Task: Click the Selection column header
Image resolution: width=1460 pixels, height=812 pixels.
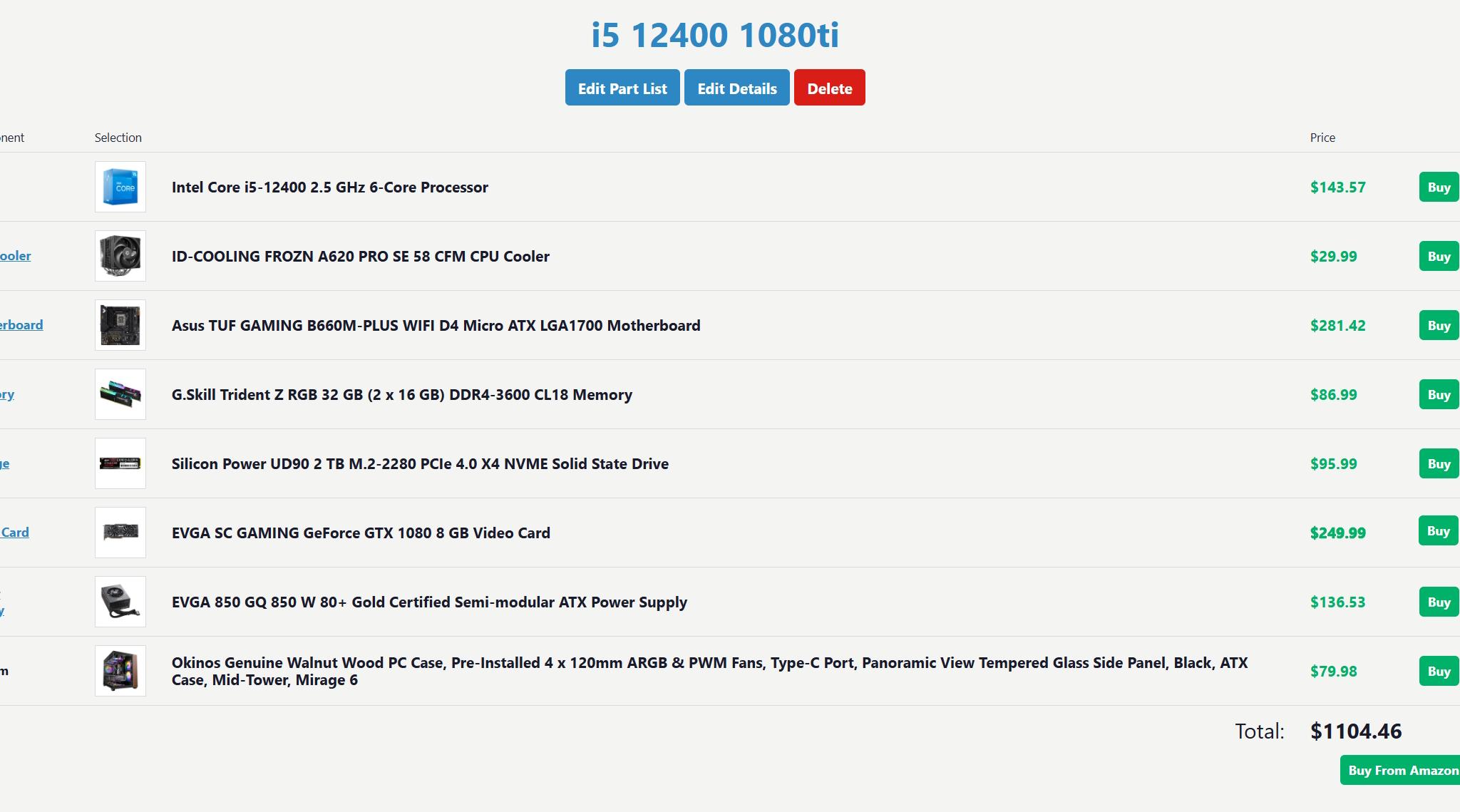Action: pyautogui.click(x=118, y=138)
